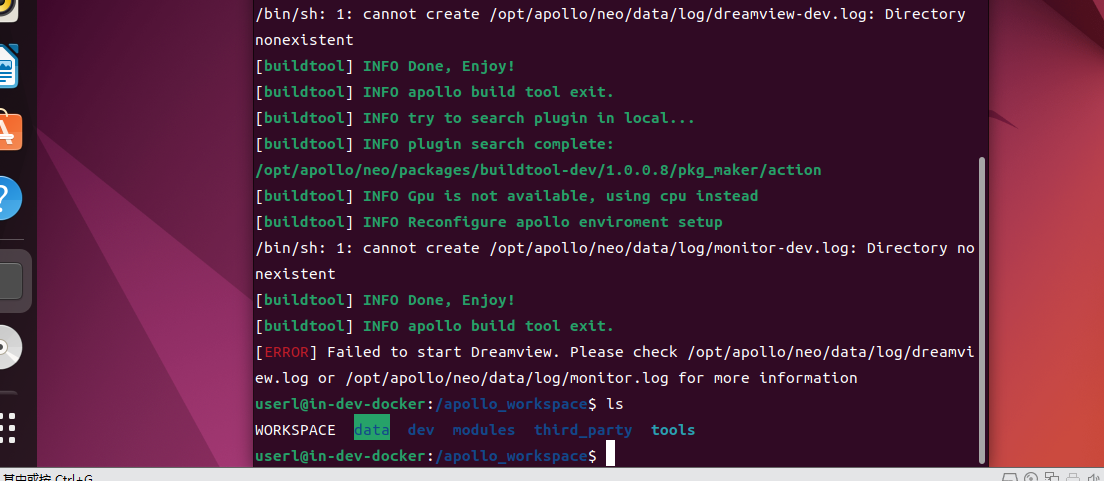Click the dev directory in ls output
Screen dimensions: 1104x481
420,430
